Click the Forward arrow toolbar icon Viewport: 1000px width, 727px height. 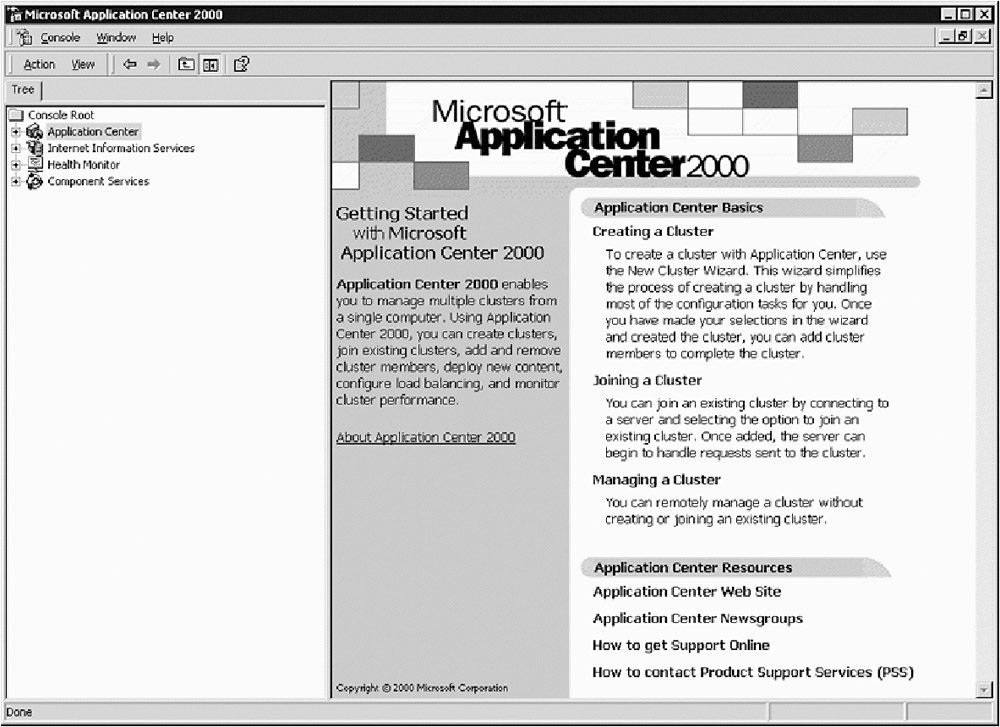pyautogui.click(x=154, y=64)
